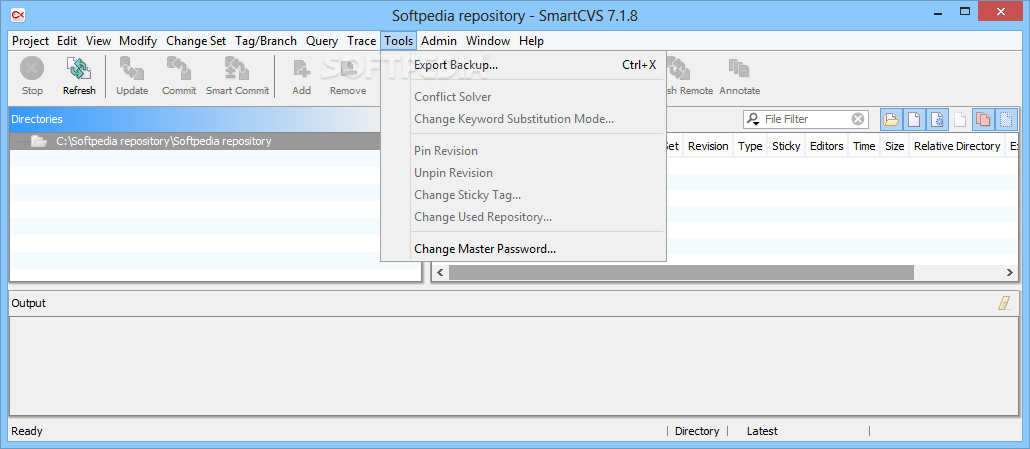1030x449 pixels.
Task: Choose Export Backup... from Tools menu
Action: [524, 65]
